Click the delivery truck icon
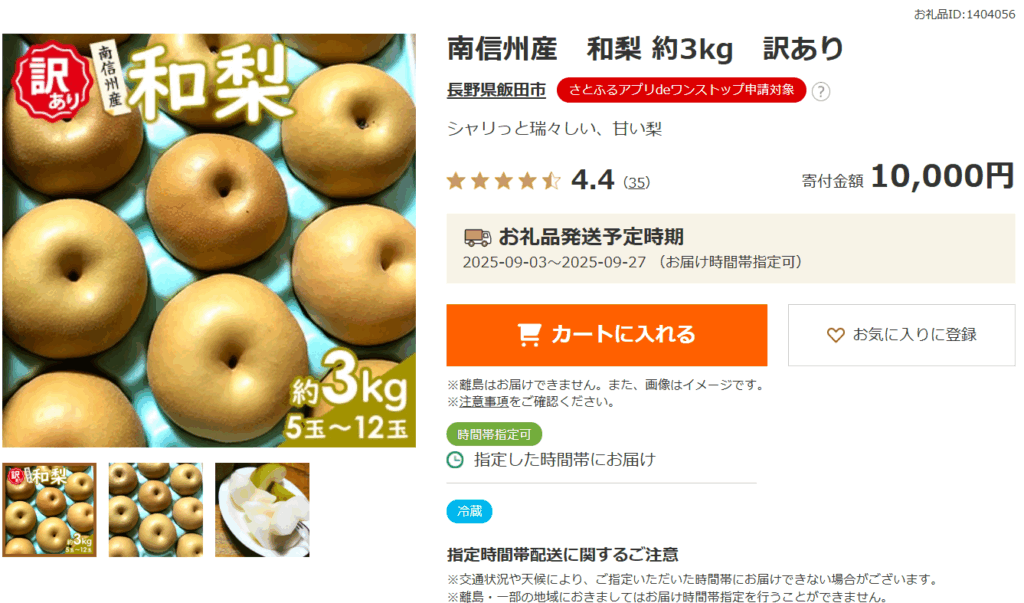This screenshot has width=1024, height=603. pos(477,237)
